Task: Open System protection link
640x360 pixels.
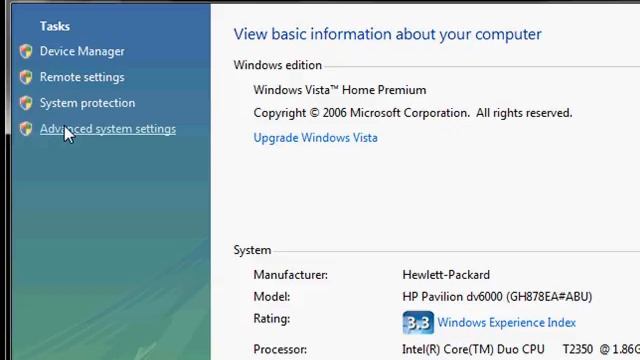Action: tap(87, 103)
